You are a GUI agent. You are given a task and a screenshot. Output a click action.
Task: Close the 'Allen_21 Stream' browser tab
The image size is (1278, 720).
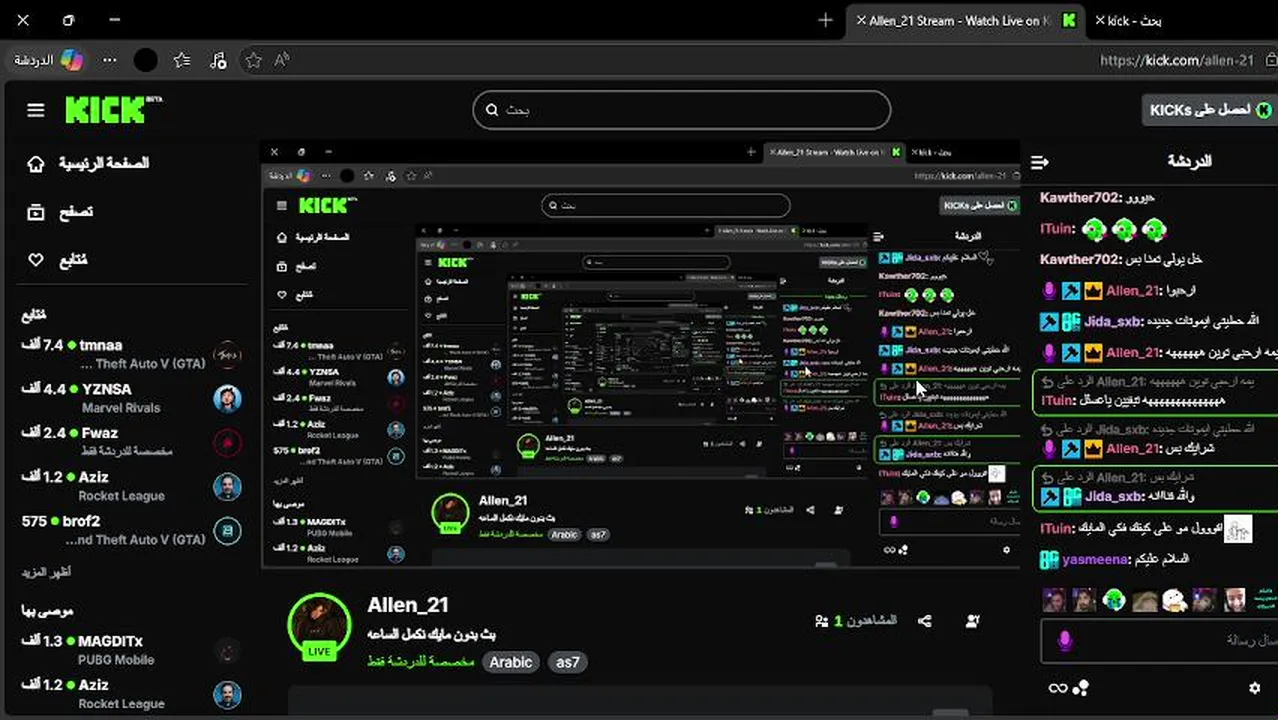860,20
